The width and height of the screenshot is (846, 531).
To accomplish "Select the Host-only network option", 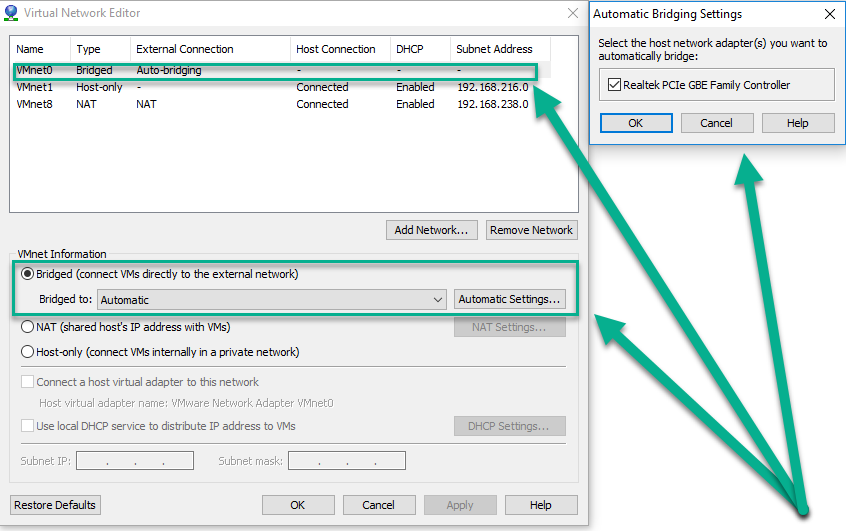I will click(28, 352).
